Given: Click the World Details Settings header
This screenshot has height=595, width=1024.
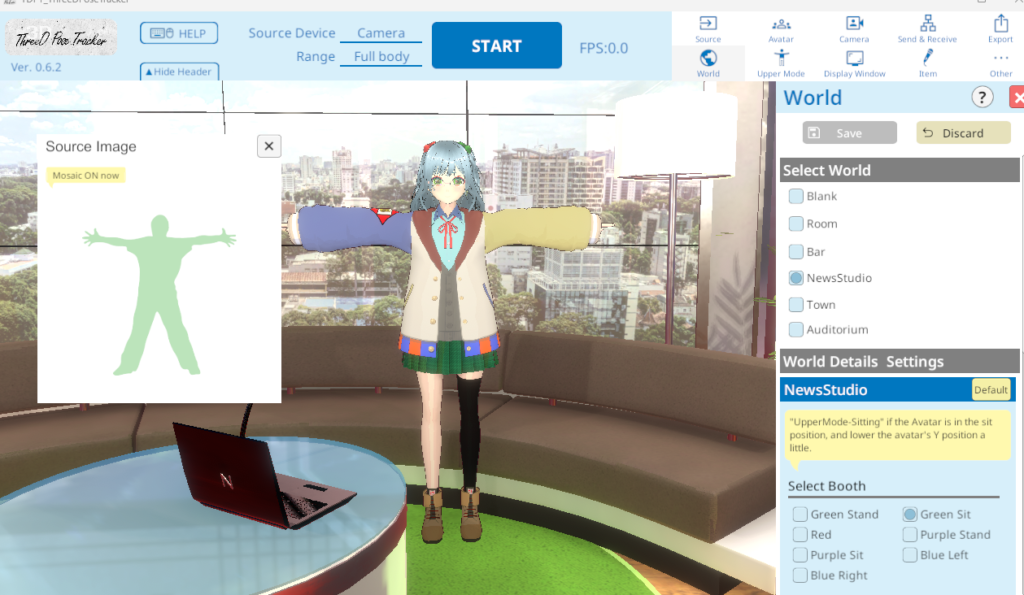Looking at the screenshot, I should click(899, 362).
